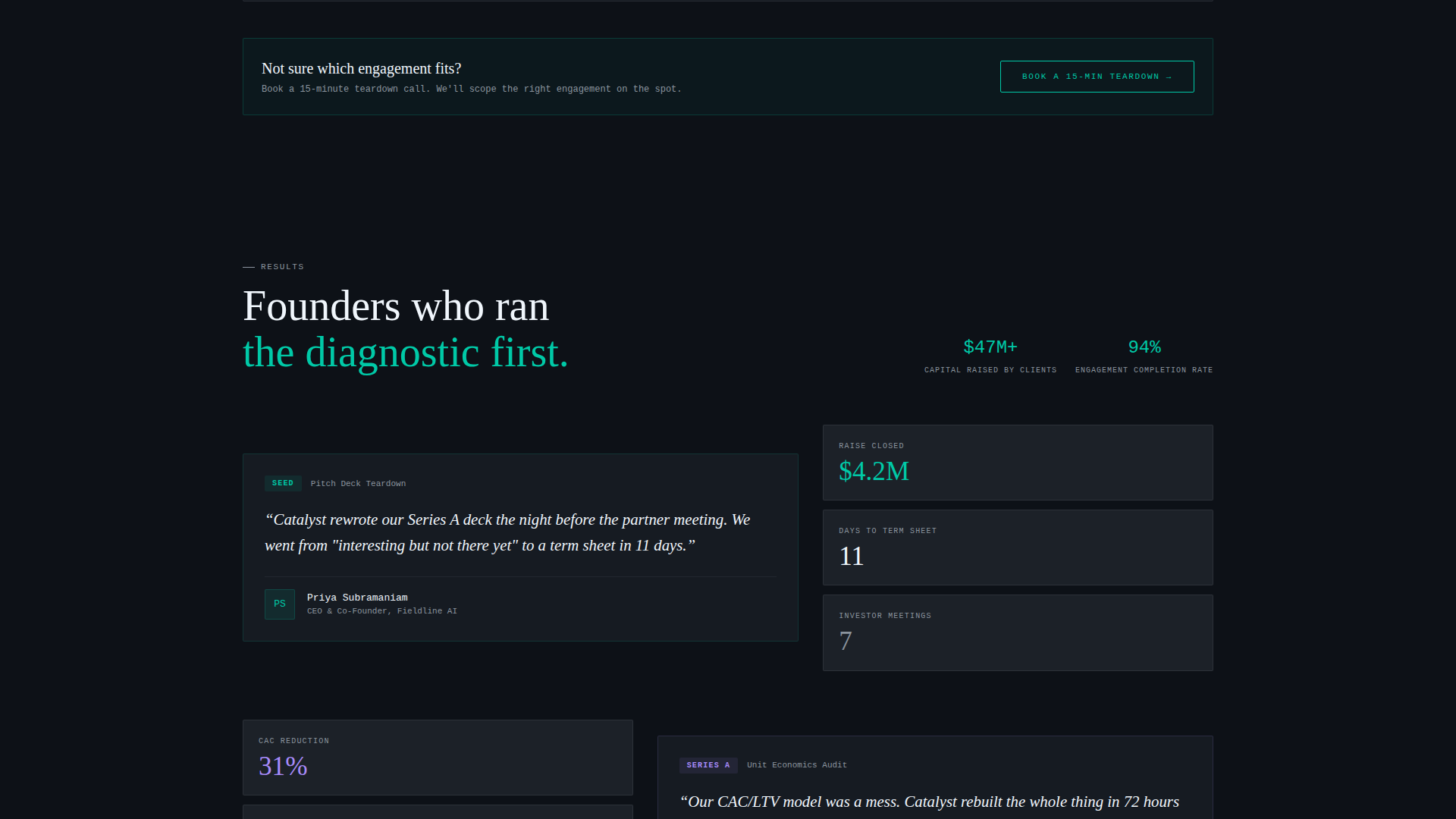
Task: Click the 15-minute teardown call description
Action: [x=472, y=89]
